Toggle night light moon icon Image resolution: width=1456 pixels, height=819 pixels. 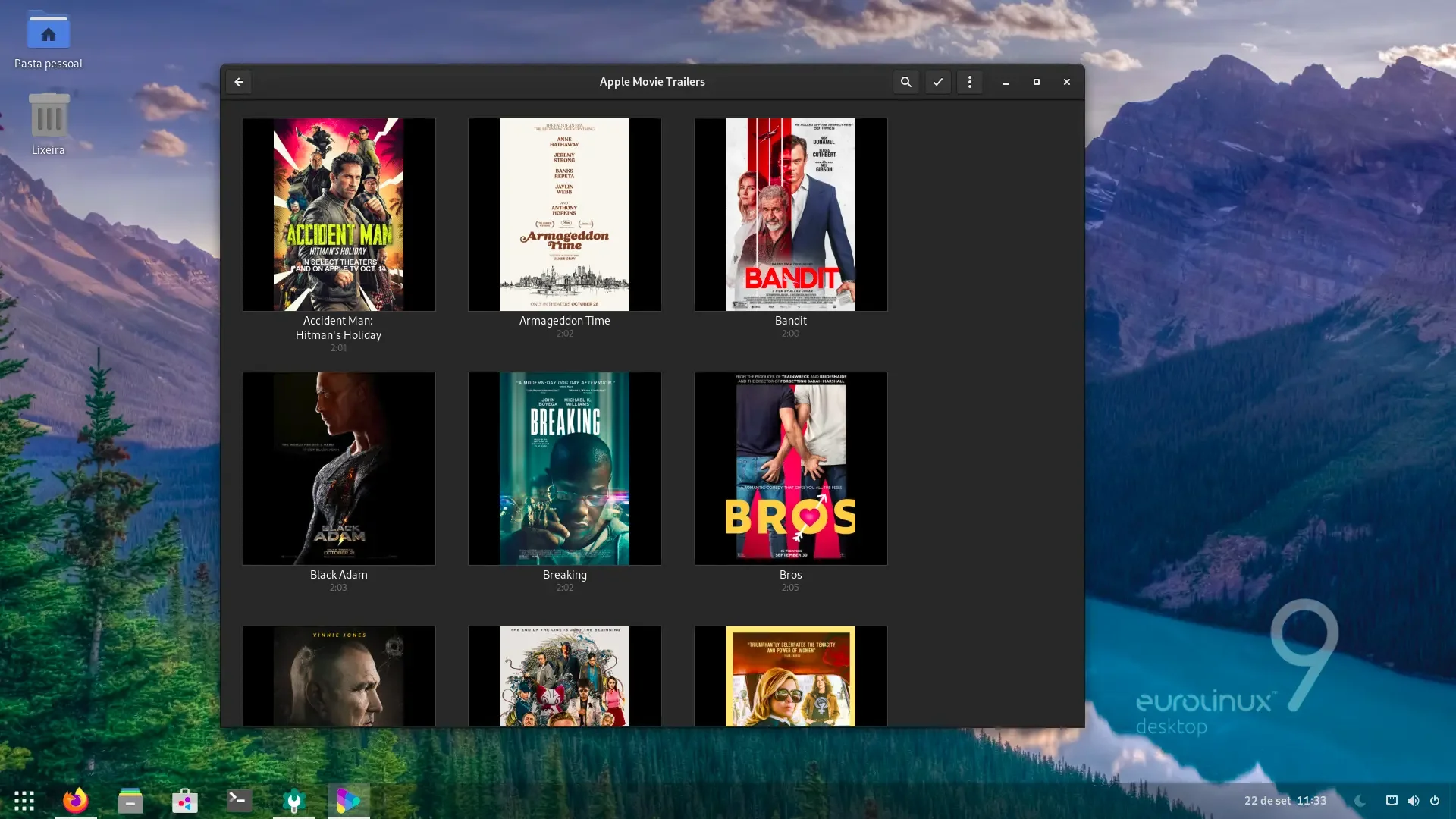pos(1360,801)
